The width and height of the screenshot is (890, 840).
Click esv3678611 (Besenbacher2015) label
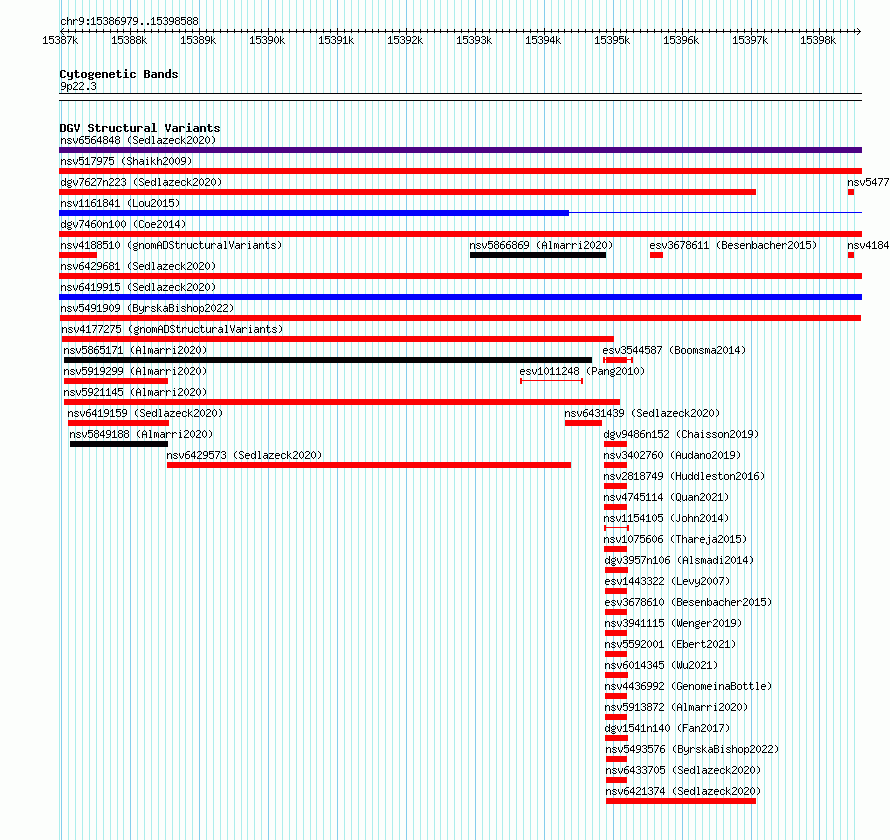click(733, 245)
